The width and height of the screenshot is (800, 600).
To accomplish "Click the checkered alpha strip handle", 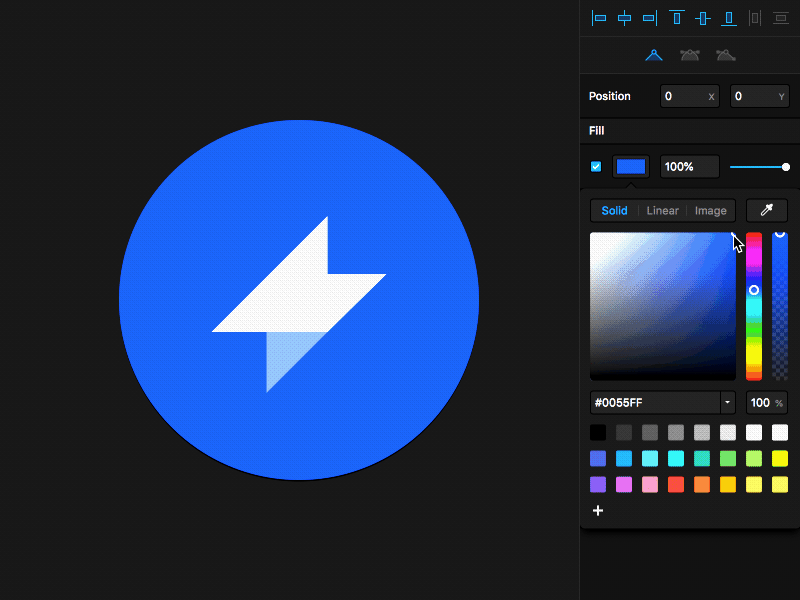I will [779, 234].
